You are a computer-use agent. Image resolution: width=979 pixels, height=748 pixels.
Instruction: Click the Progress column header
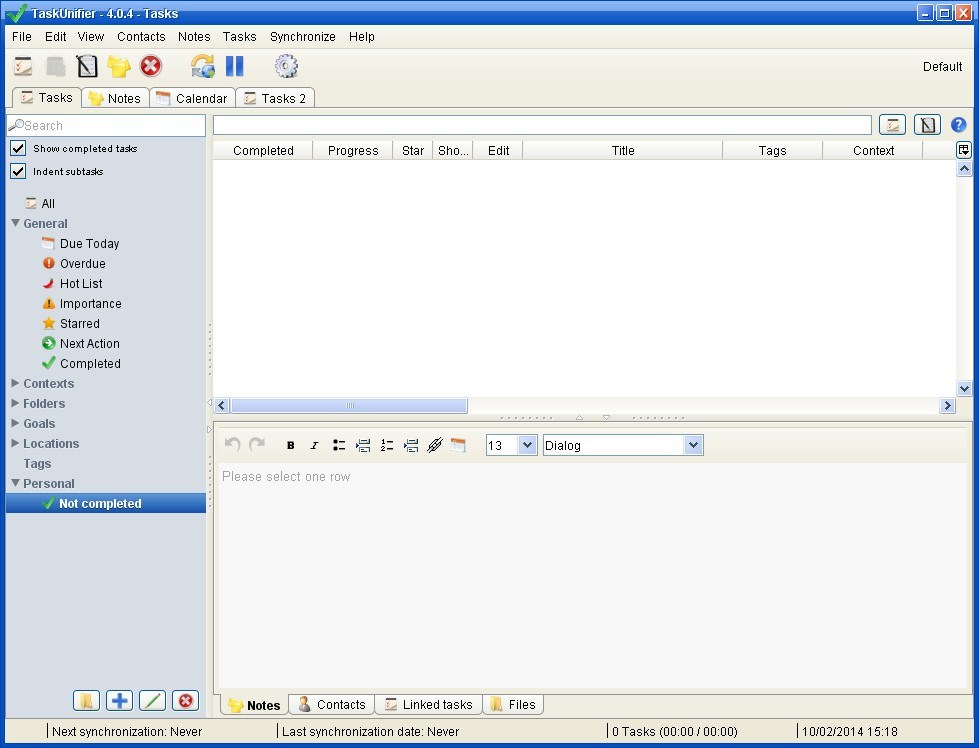353,150
